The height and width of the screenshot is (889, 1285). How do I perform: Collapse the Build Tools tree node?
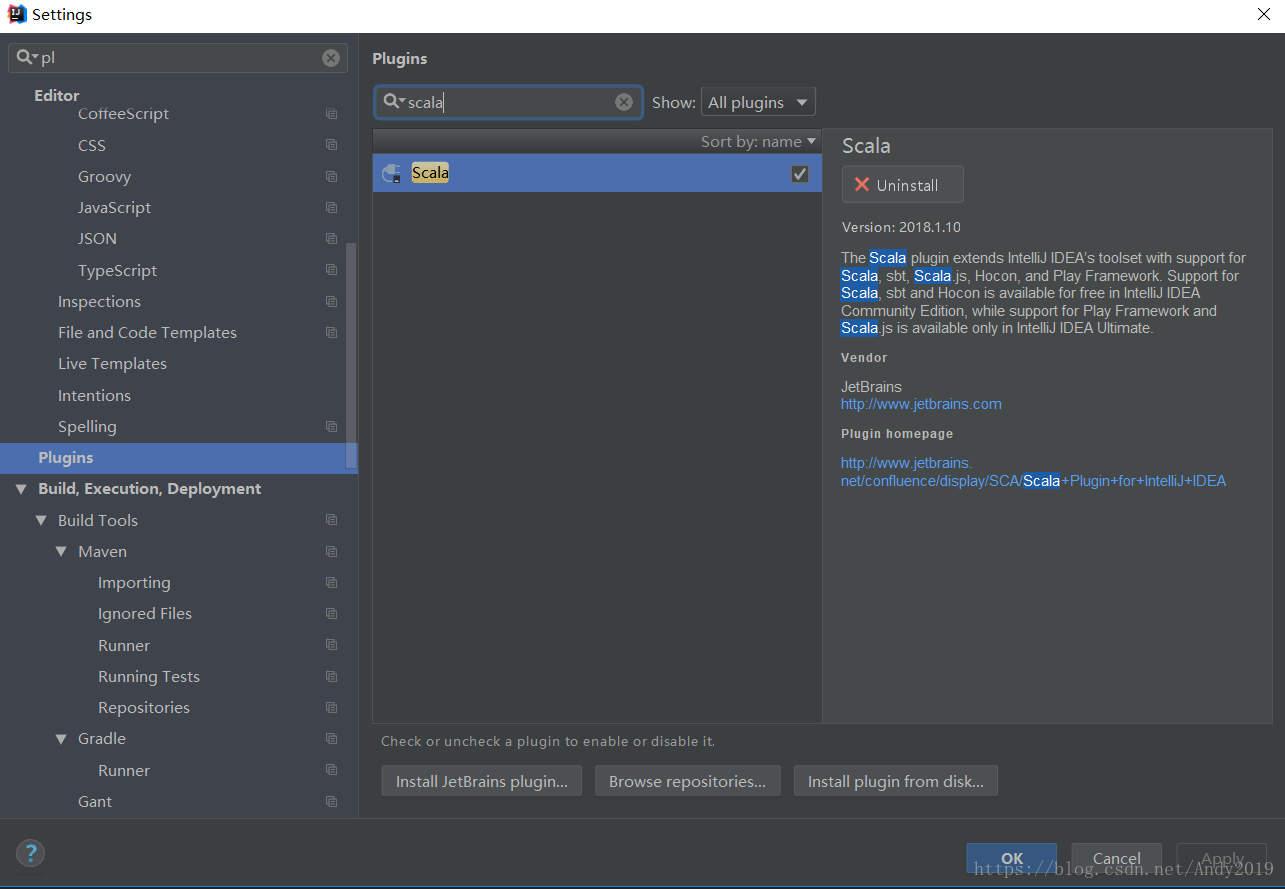coord(41,520)
